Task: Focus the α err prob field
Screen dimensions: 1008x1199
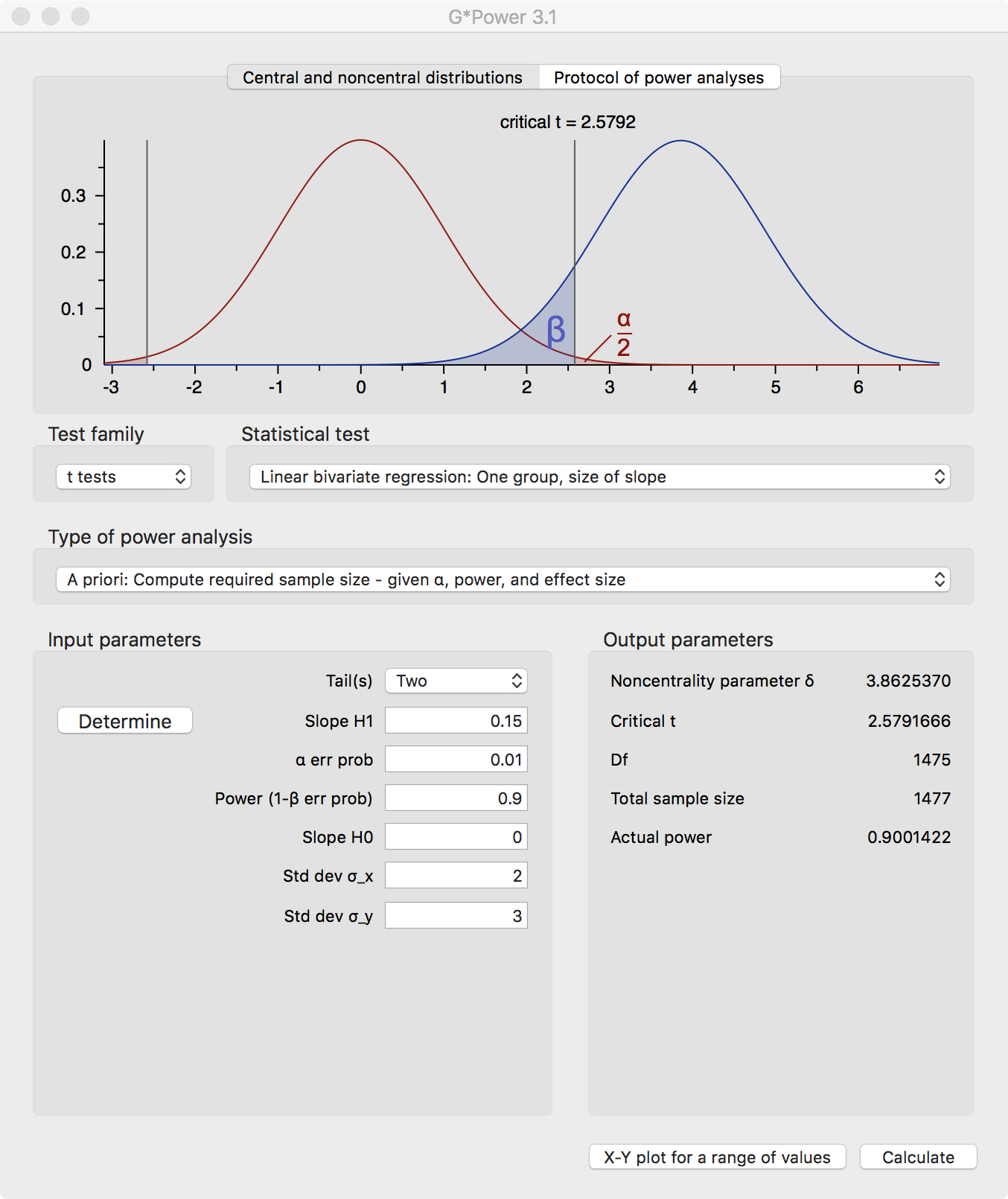Action: [x=456, y=760]
